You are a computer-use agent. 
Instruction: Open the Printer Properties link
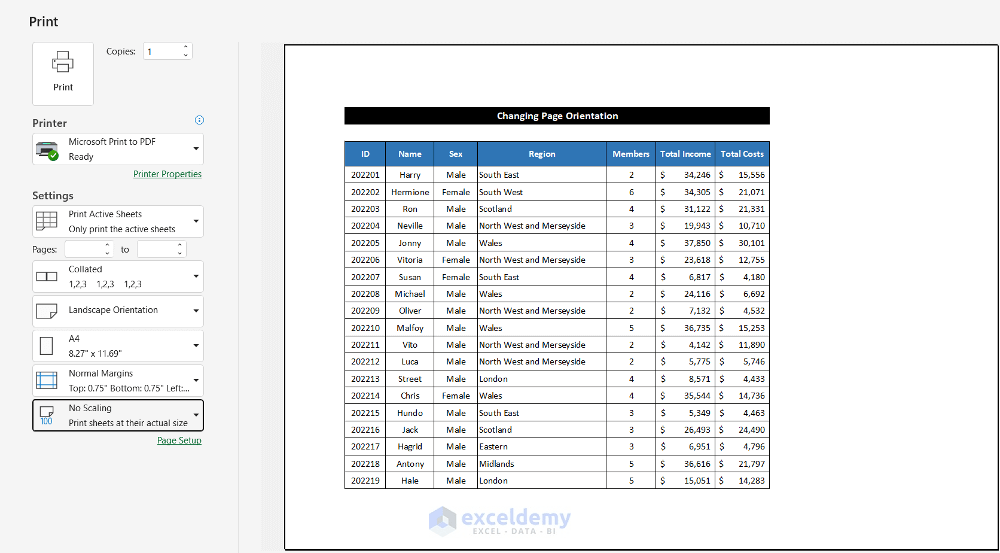(168, 173)
